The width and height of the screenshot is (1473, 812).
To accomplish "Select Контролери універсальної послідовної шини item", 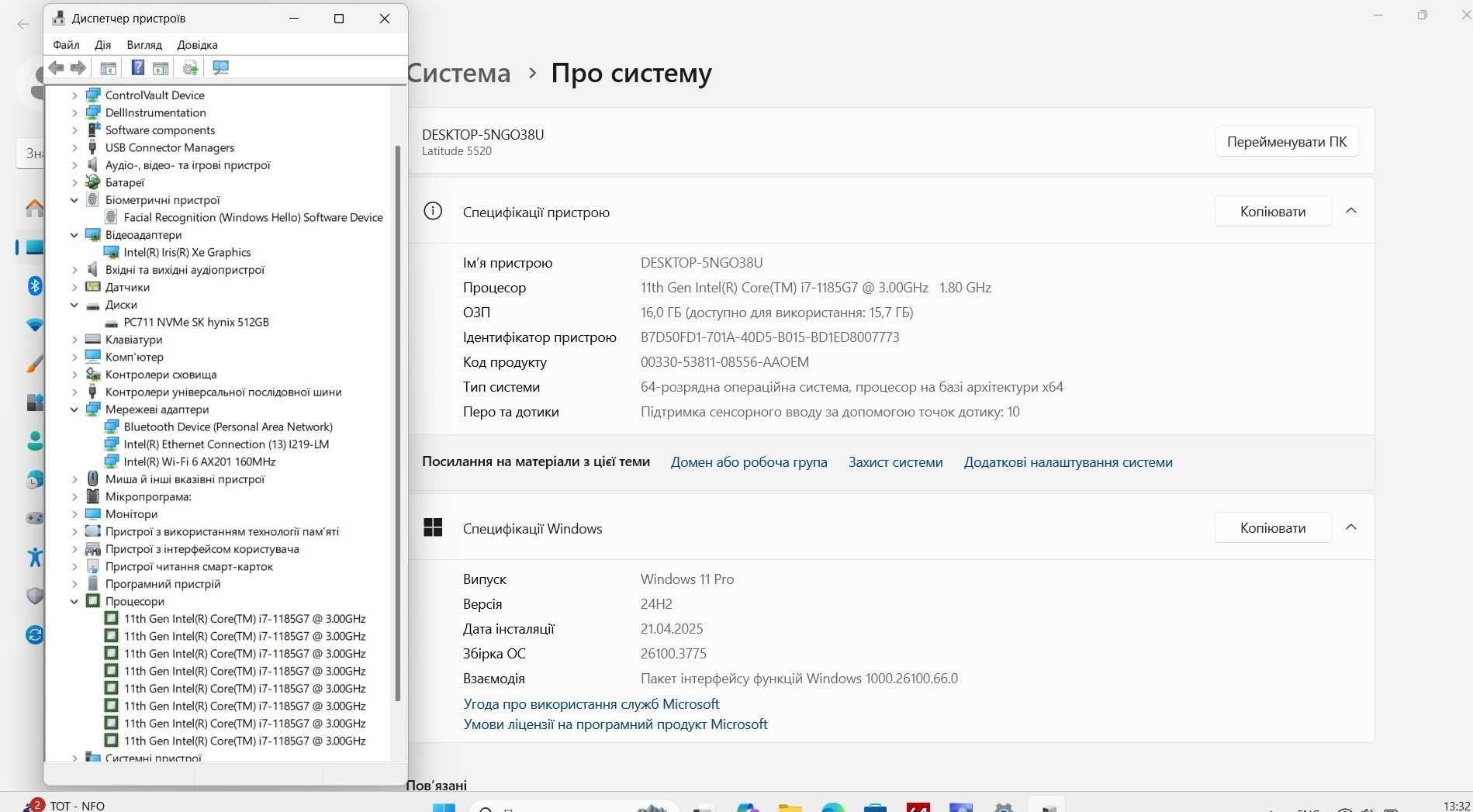I will coord(223,392).
